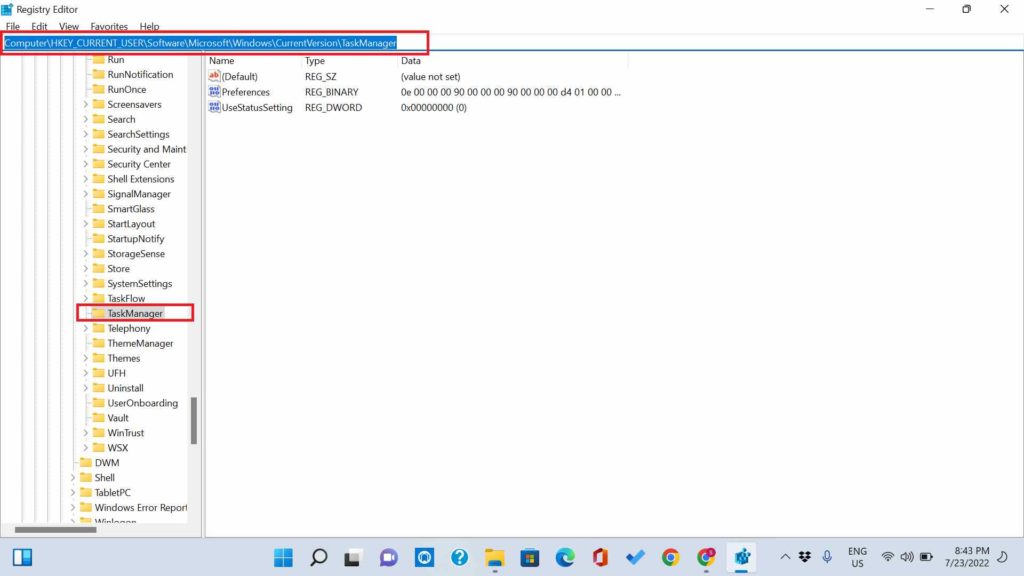
Task: Expand the Screensavers key
Action: pos(86,104)
